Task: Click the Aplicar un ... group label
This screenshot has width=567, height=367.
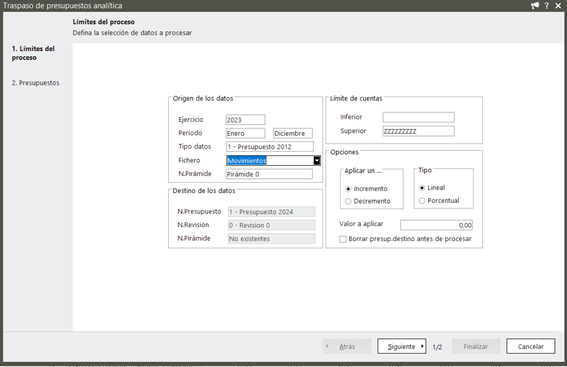Action: point(363,171)
